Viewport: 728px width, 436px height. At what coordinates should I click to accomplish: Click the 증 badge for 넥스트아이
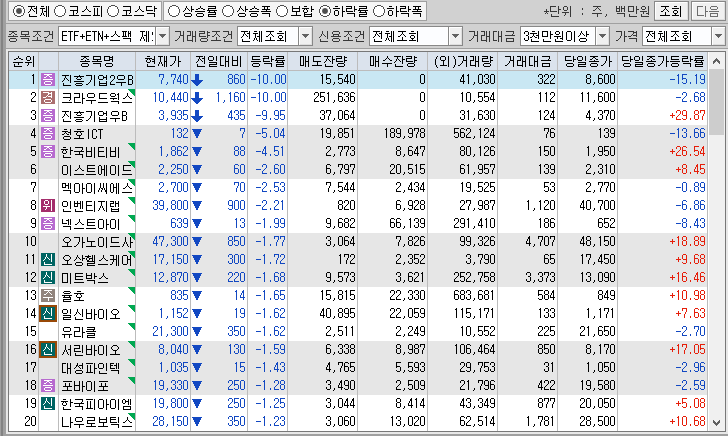[48, 223]
